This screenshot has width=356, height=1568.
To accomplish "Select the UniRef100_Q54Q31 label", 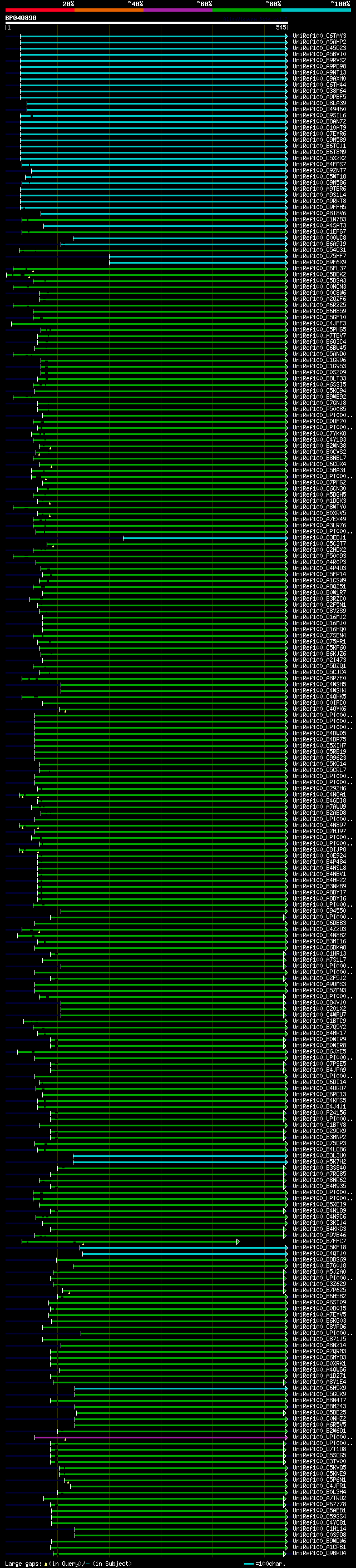I will pyautogui.click(x=319, y=250).
